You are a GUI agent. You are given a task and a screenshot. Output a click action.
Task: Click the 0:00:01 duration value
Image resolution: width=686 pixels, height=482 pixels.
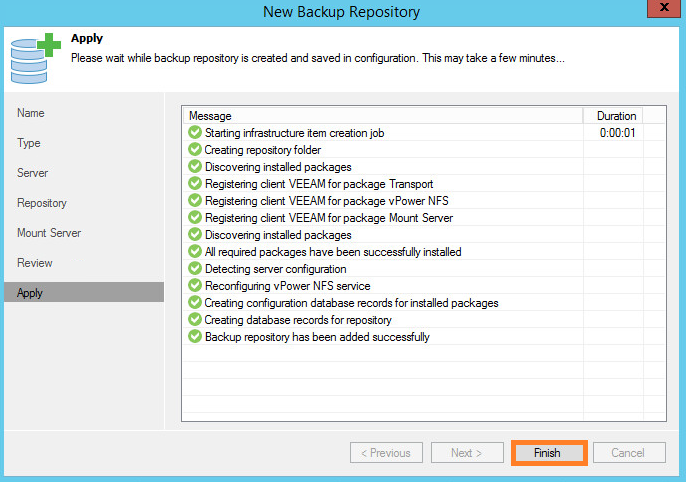tap(617, 133)
